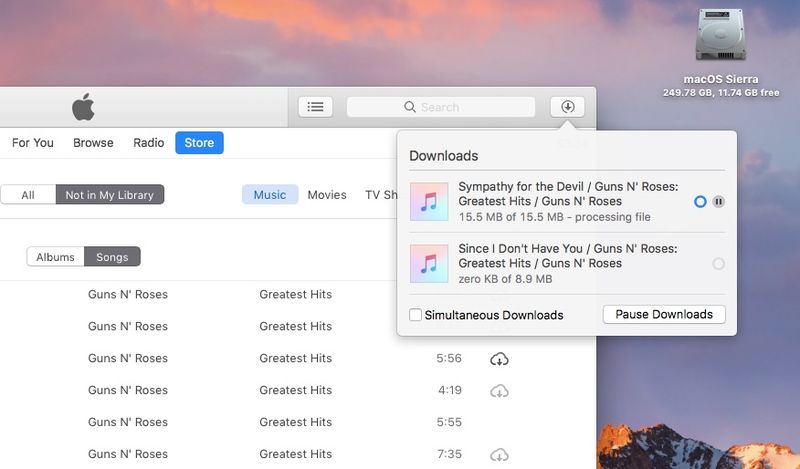Enable the Simultaneous Downloads checkbox
This screenshot has height=469, width=800.
click(x=415, y=314)
